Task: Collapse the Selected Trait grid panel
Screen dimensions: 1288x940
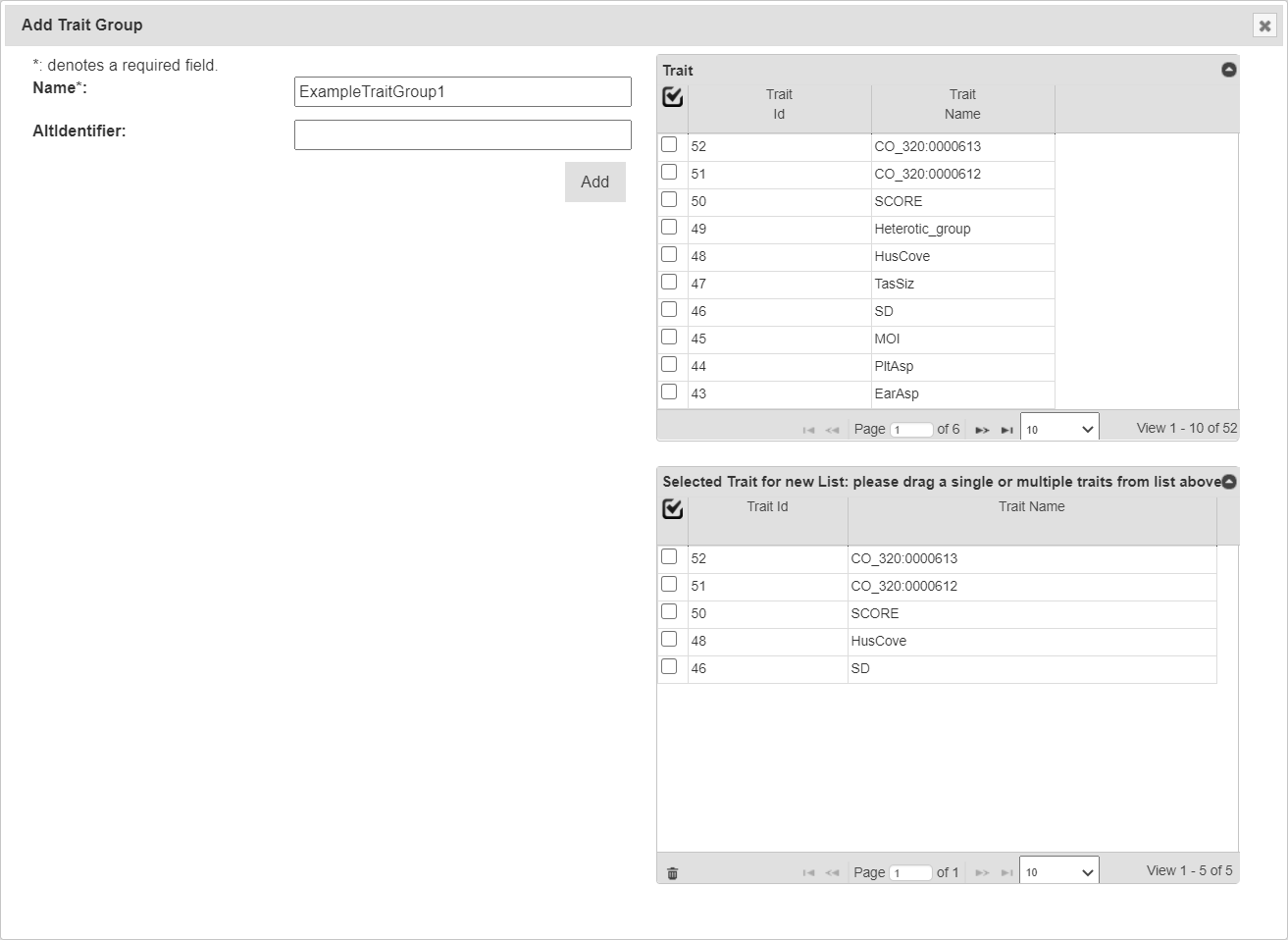Action: 1228,482
